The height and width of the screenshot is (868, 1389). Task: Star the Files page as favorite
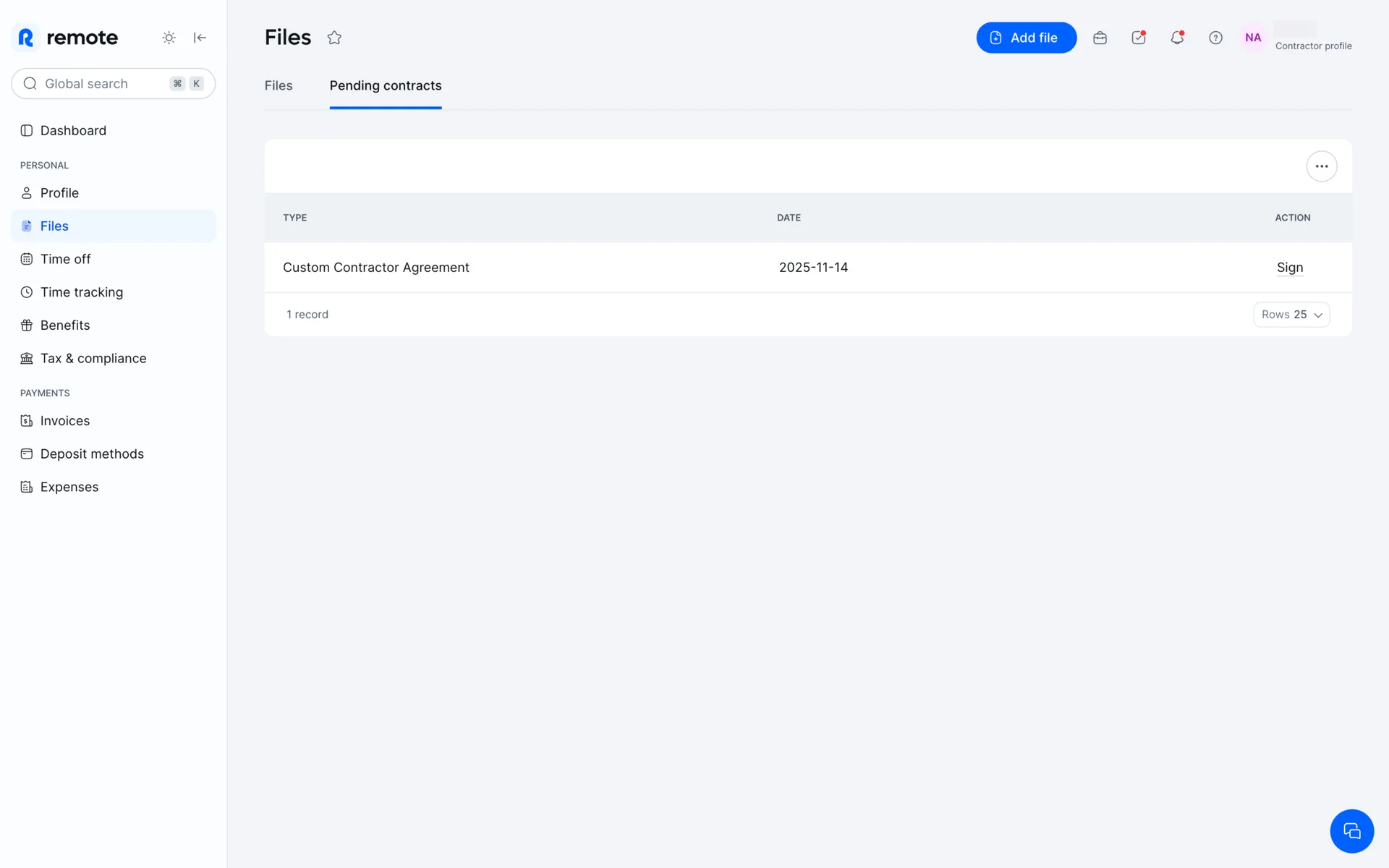334,38
